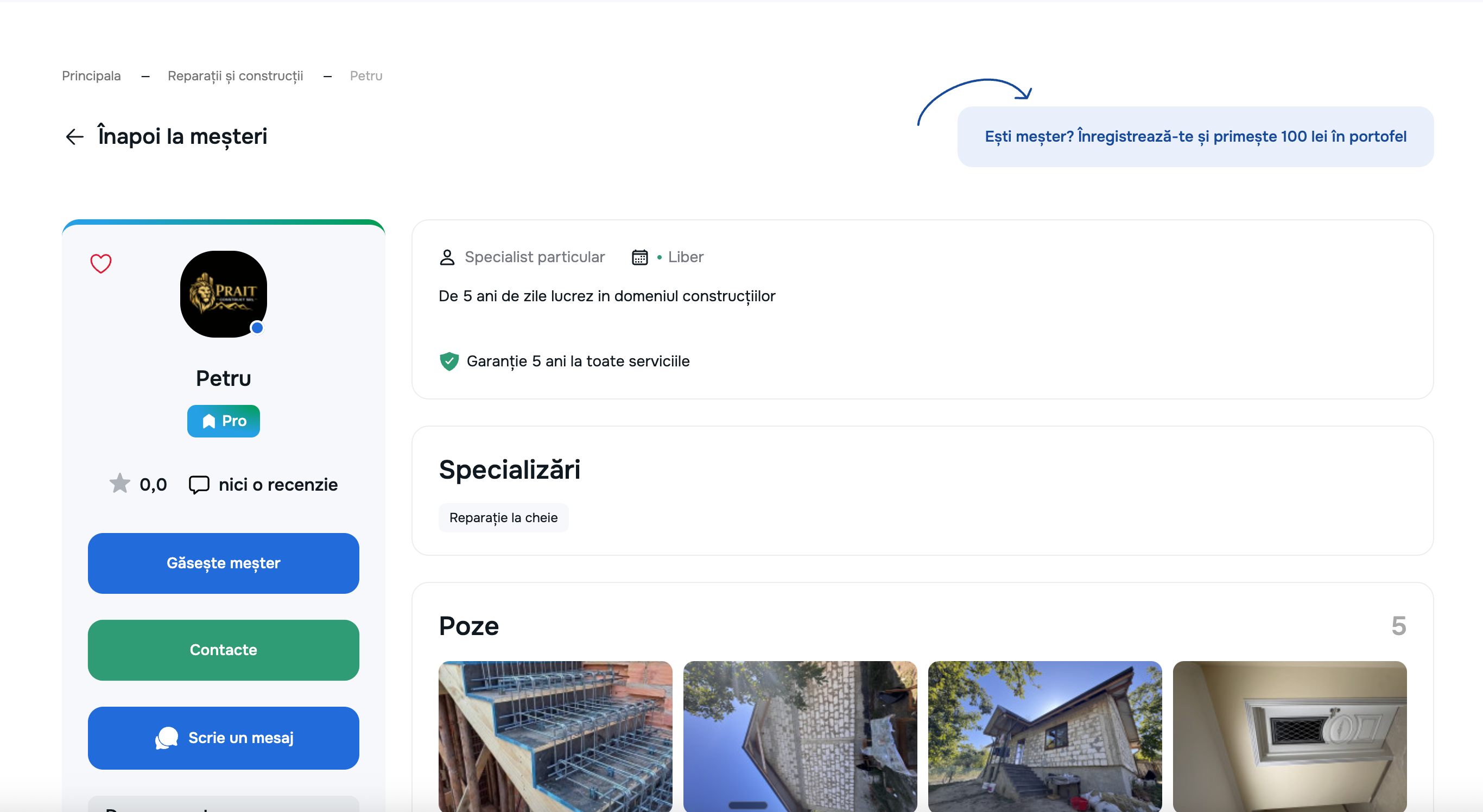
Task: Click the Pro badge under Petru
Action: coord(223,421)
